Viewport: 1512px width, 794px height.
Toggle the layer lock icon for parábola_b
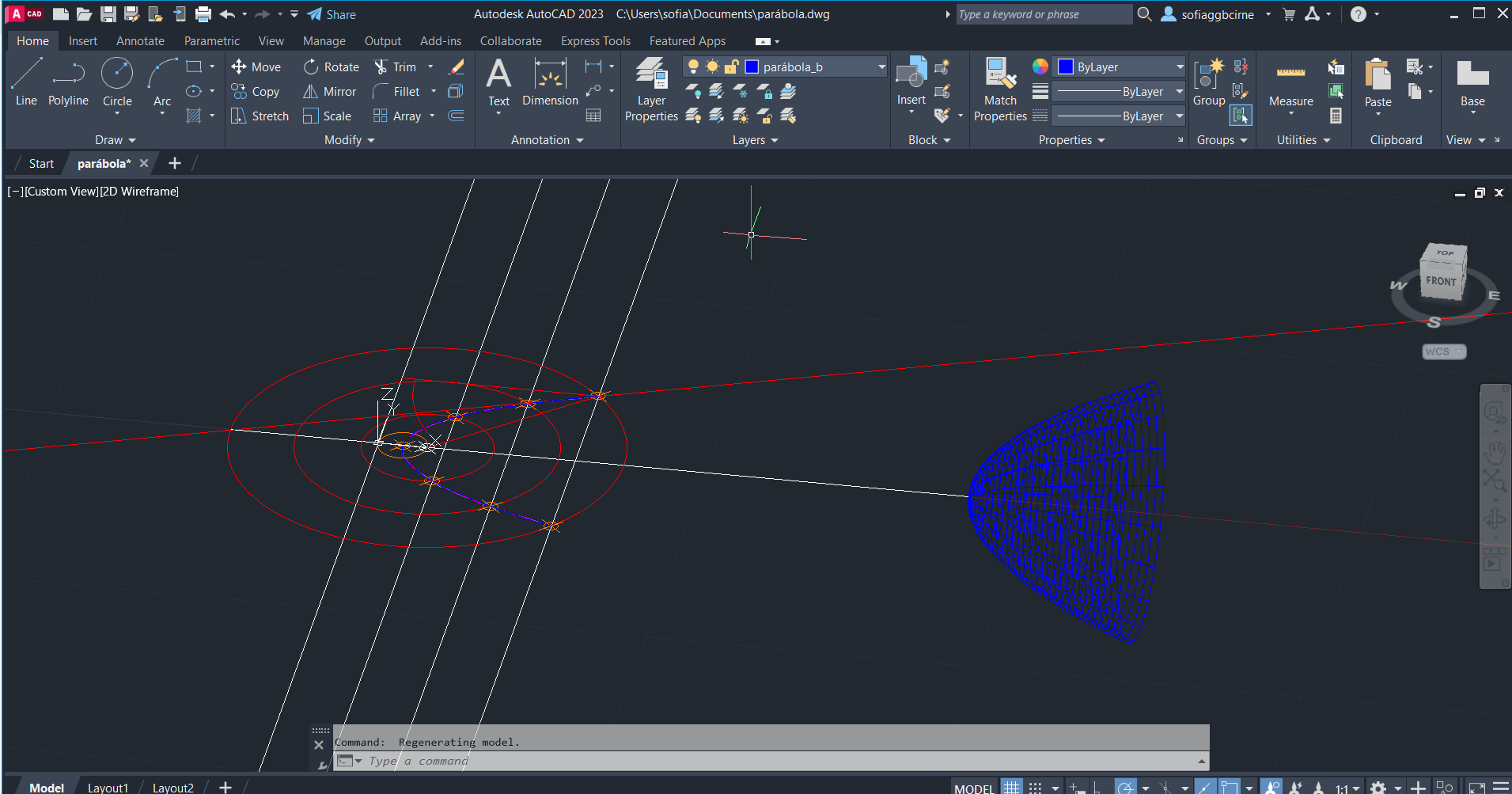(731, 67)
